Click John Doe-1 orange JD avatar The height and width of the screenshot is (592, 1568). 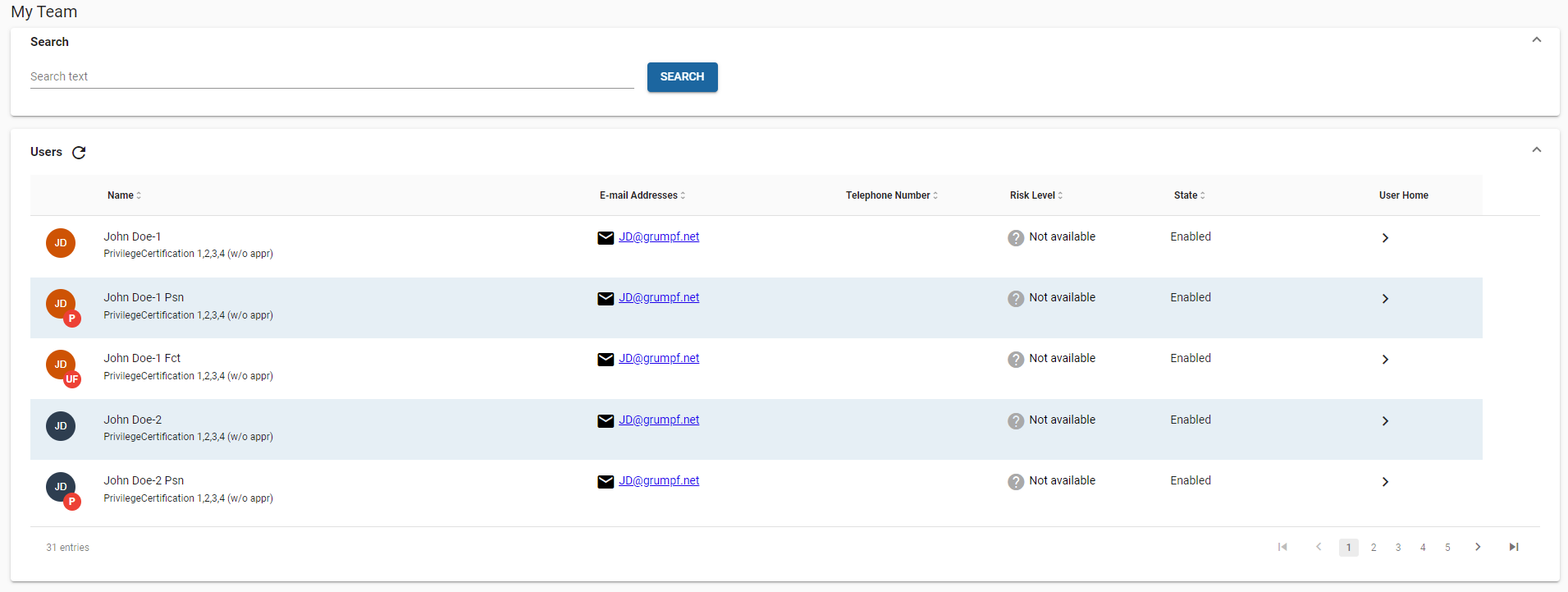pos(61,243)
